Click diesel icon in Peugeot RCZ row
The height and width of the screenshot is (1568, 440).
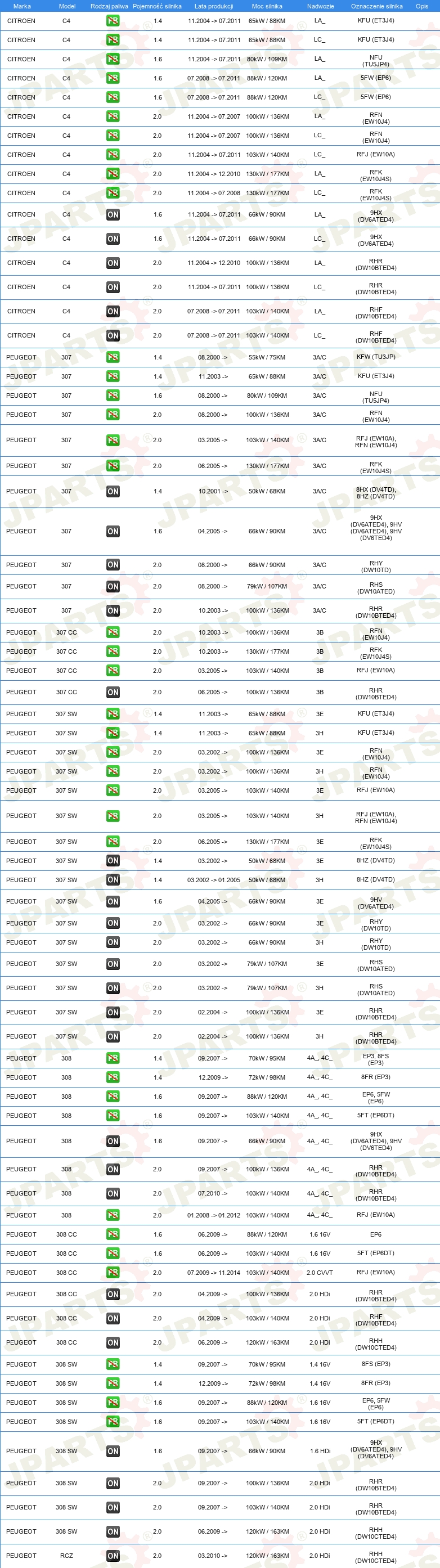pyautogui.click(x=113, y=1555)
